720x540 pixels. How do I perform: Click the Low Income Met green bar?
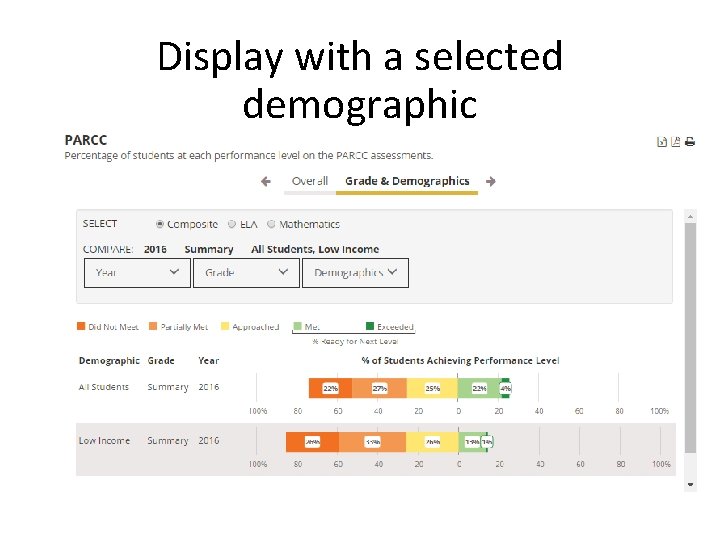pyautogui.click(x=472, y=442)
